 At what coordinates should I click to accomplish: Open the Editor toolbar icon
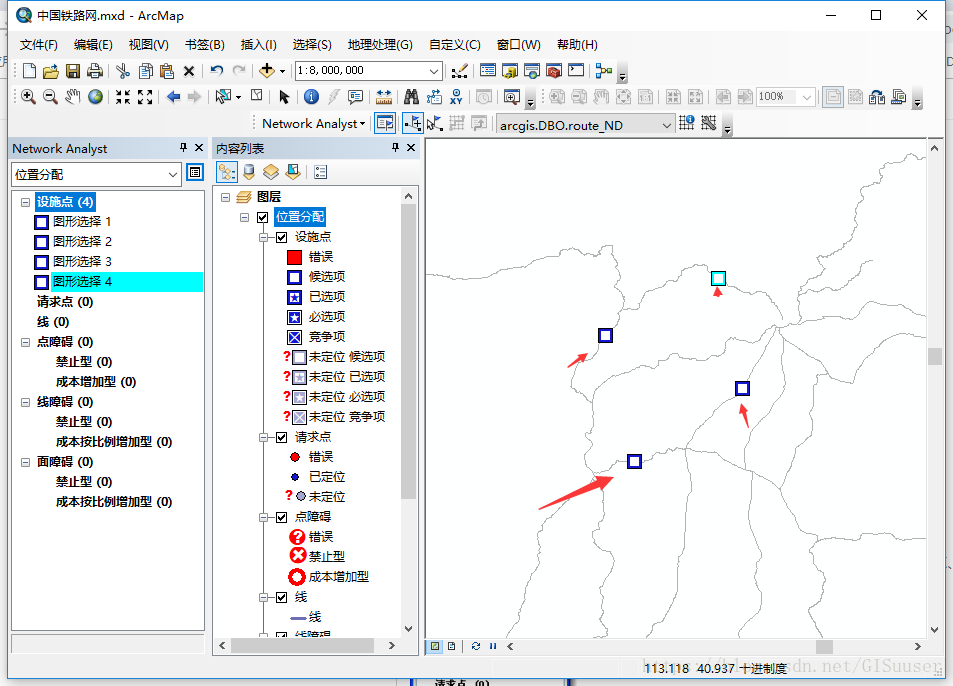[x=459, y=71]
